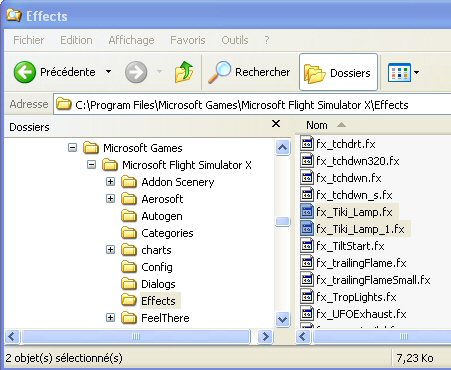Select the Addon Scenery folder

click(x=178, y=182)
